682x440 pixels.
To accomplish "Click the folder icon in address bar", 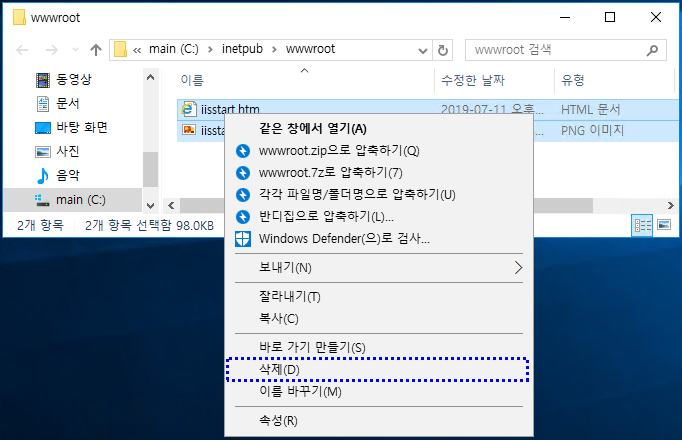I will (120, 49).
